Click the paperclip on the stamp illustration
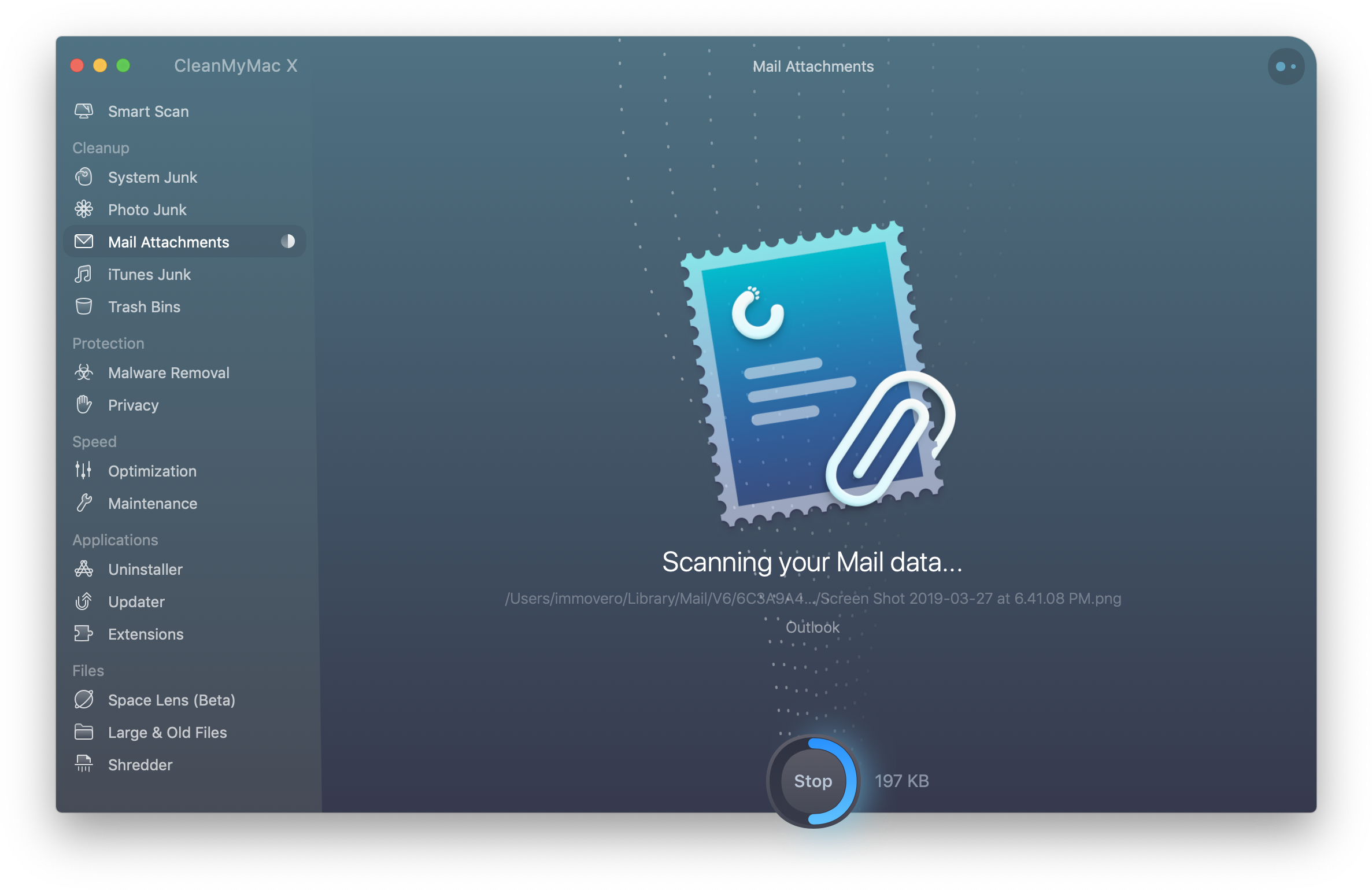Image resolution: width=1372 pixels, height=890 pixels. tap(890, 438)
